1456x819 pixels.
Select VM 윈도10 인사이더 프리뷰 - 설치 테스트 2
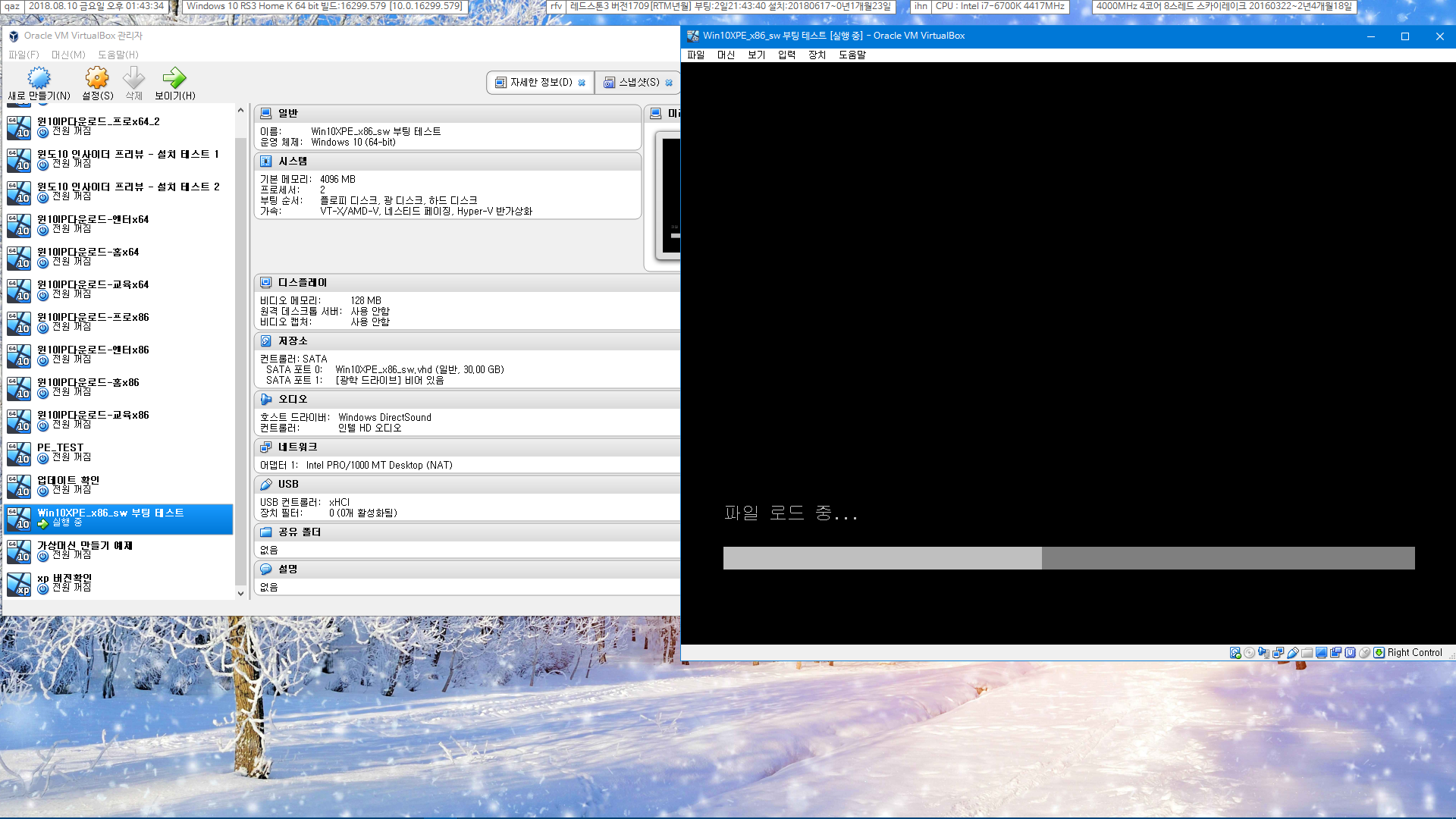119,192
